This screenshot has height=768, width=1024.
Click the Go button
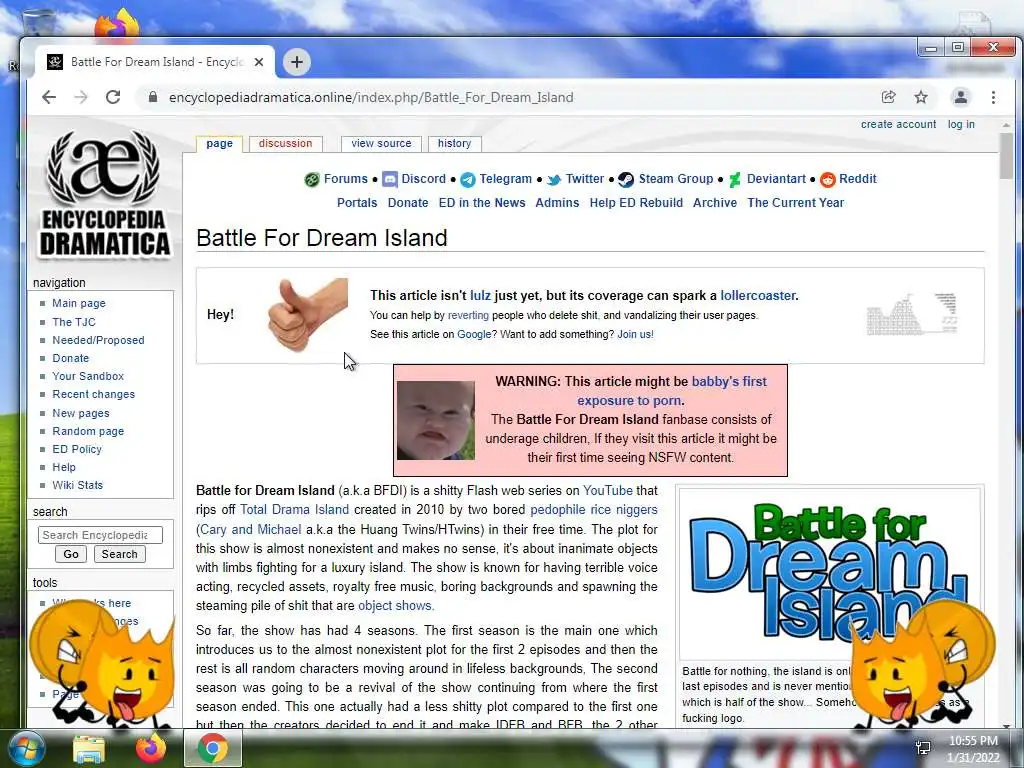tap(71, 554)
